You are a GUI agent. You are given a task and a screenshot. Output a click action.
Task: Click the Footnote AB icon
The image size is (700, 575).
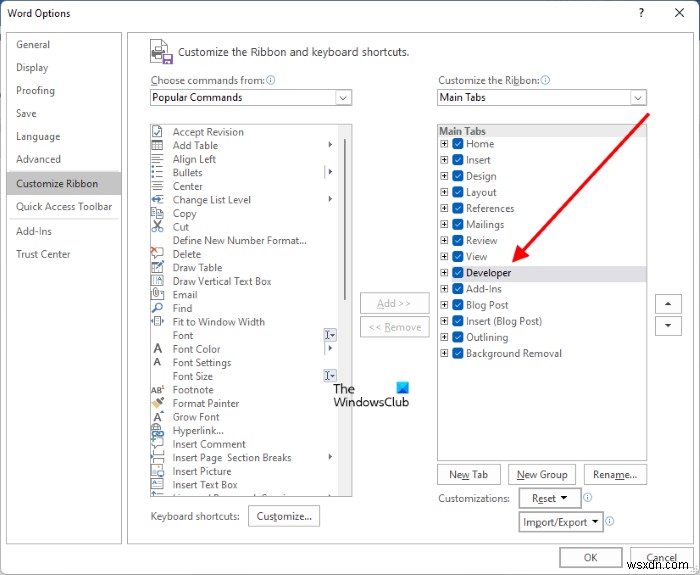pyautogui.click(x=157, y=390)
